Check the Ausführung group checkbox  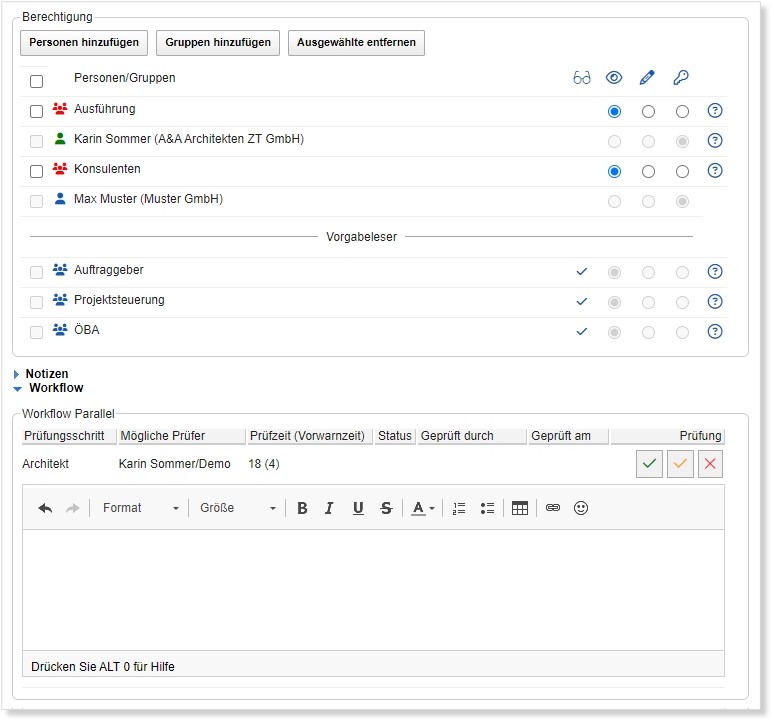[37, 111]
